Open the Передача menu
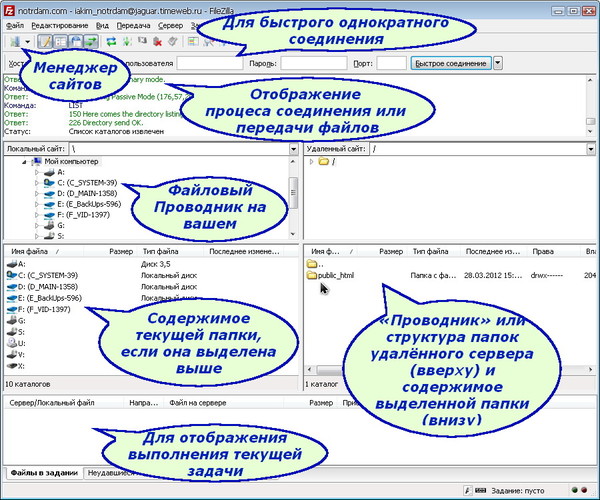Viewport: 600px width, 500px height. click(x=133, y=26)
